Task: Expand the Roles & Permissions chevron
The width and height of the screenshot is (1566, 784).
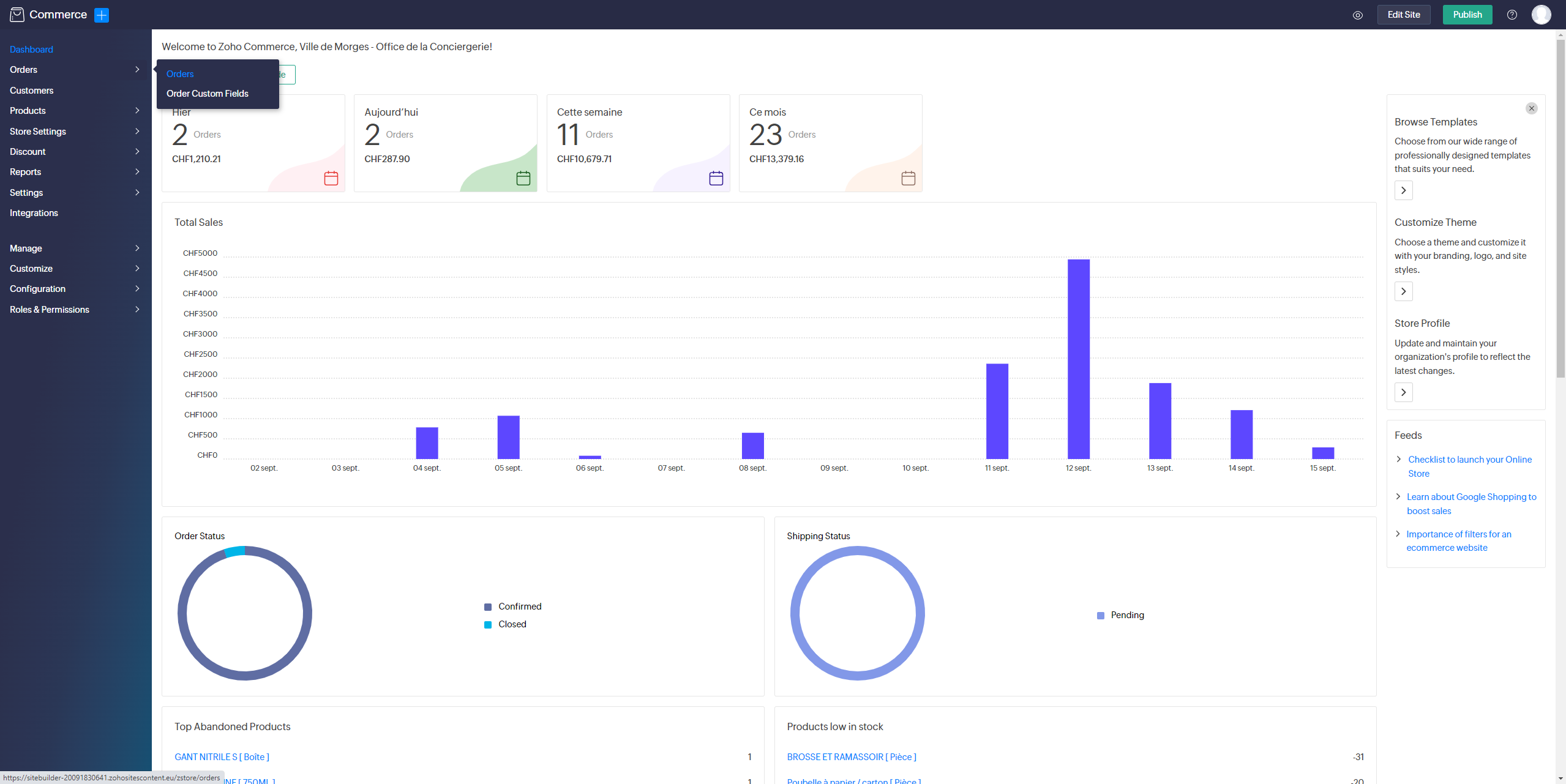Action: [x=137, y=309]
